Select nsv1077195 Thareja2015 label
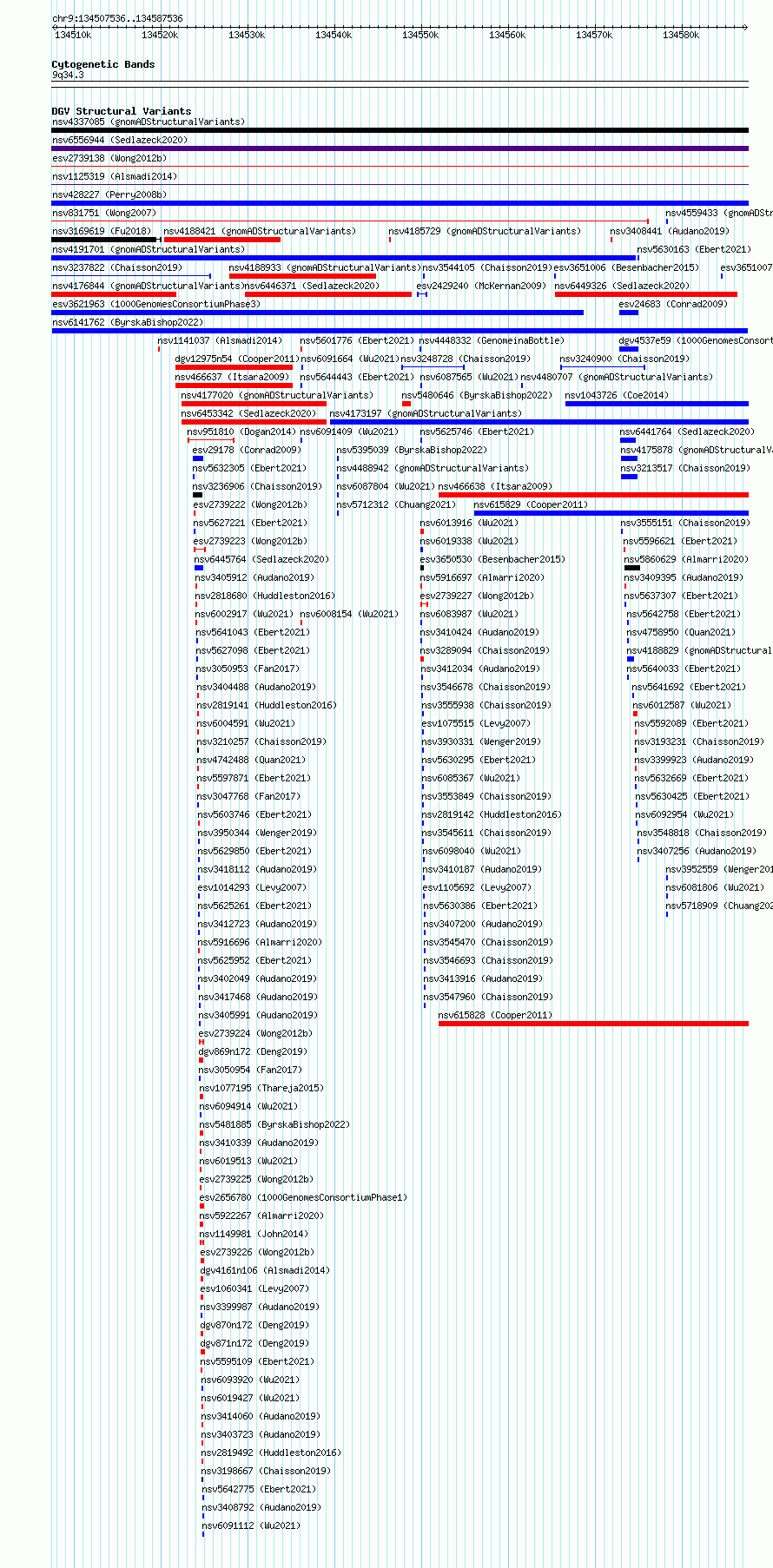The image size is (773, 1568). (261, 1088)
